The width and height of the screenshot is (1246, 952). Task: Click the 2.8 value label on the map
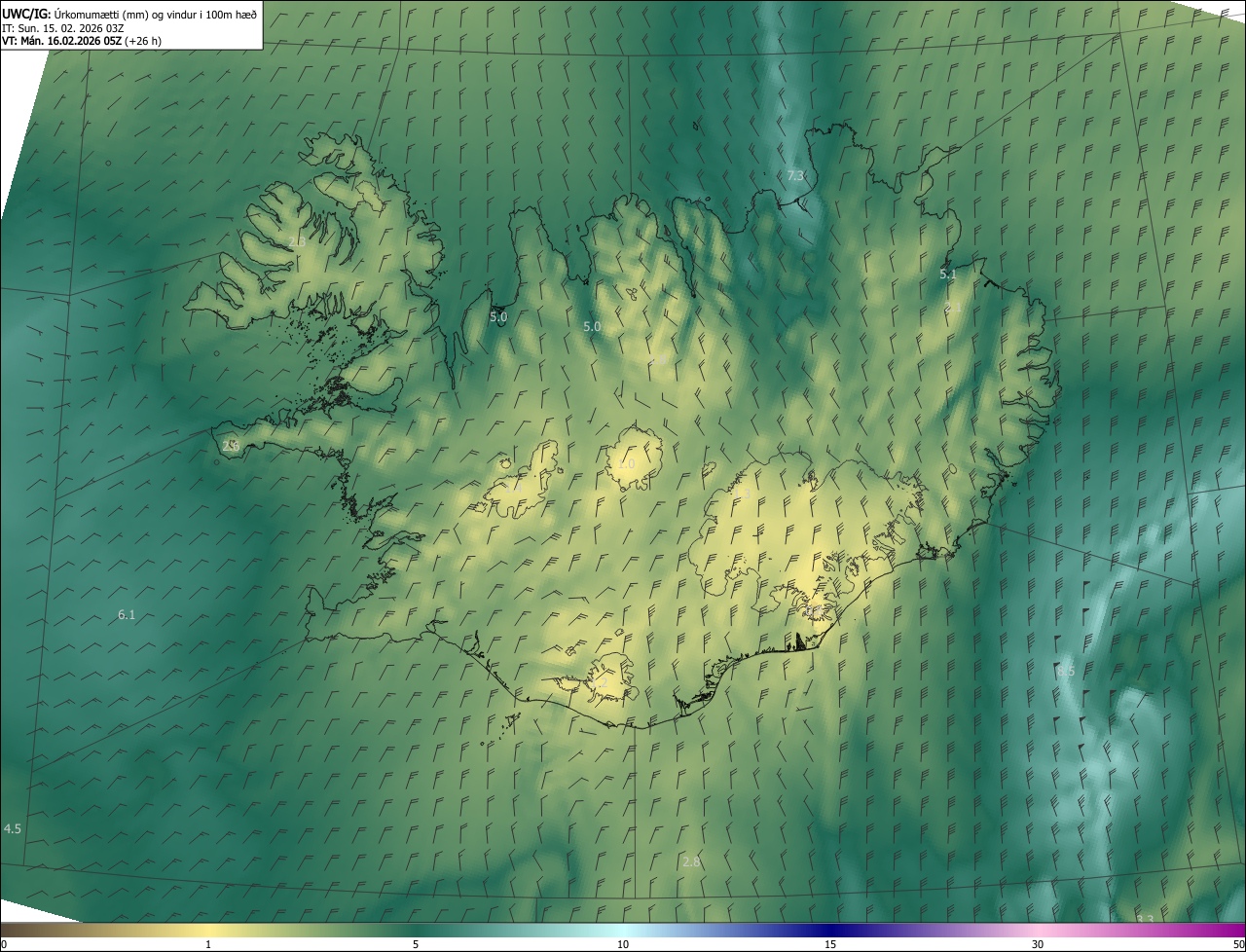691,861
